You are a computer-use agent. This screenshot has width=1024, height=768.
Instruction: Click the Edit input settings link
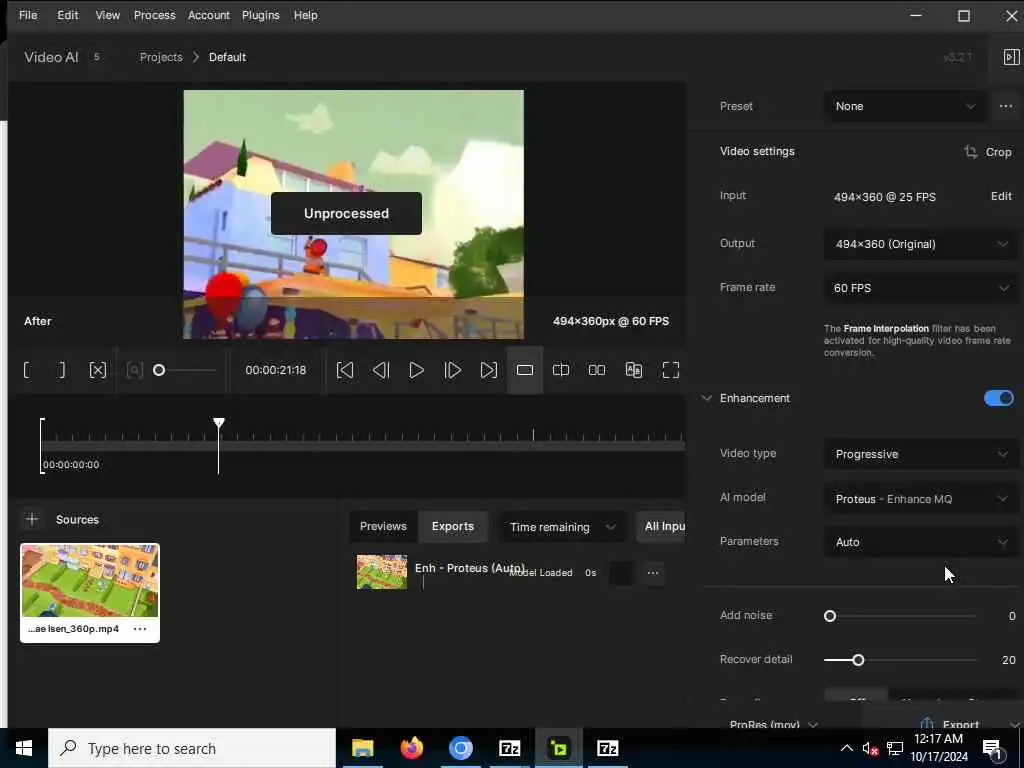[x=1001, y=196]
